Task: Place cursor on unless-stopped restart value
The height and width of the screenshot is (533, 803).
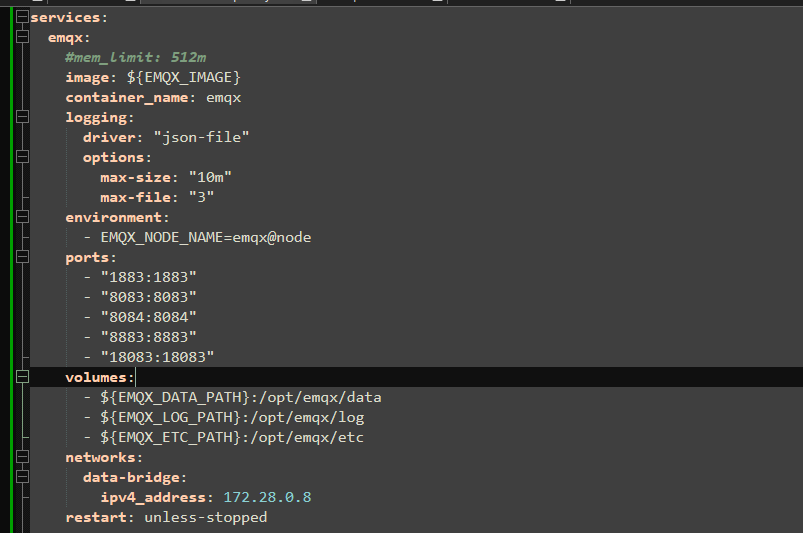Action: pos(205,517)
